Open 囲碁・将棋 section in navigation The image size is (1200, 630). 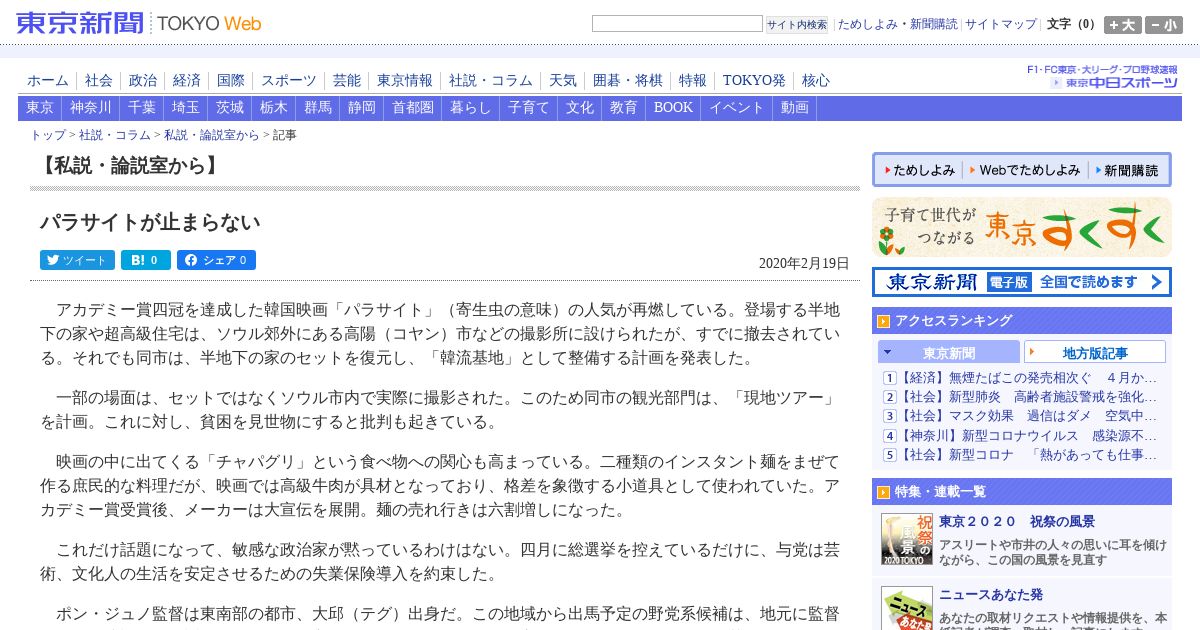tap(628, 80)
